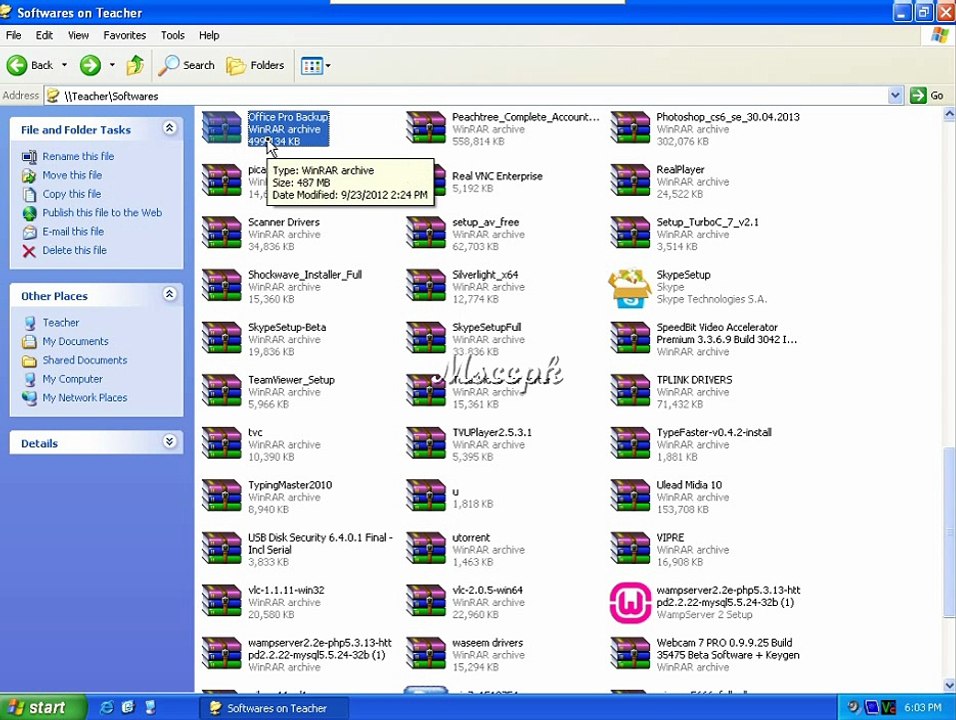The width and height of the screenshot is (956, 720).
Task: Click Rename this file
Action: (x=78, y=157)
